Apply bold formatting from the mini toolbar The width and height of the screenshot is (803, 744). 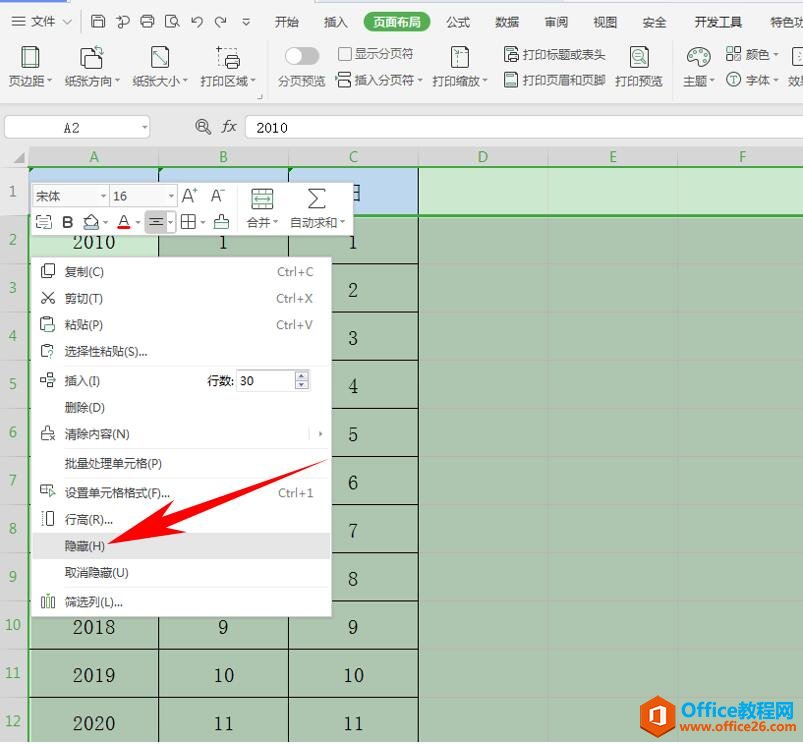(x=67, y=222)
